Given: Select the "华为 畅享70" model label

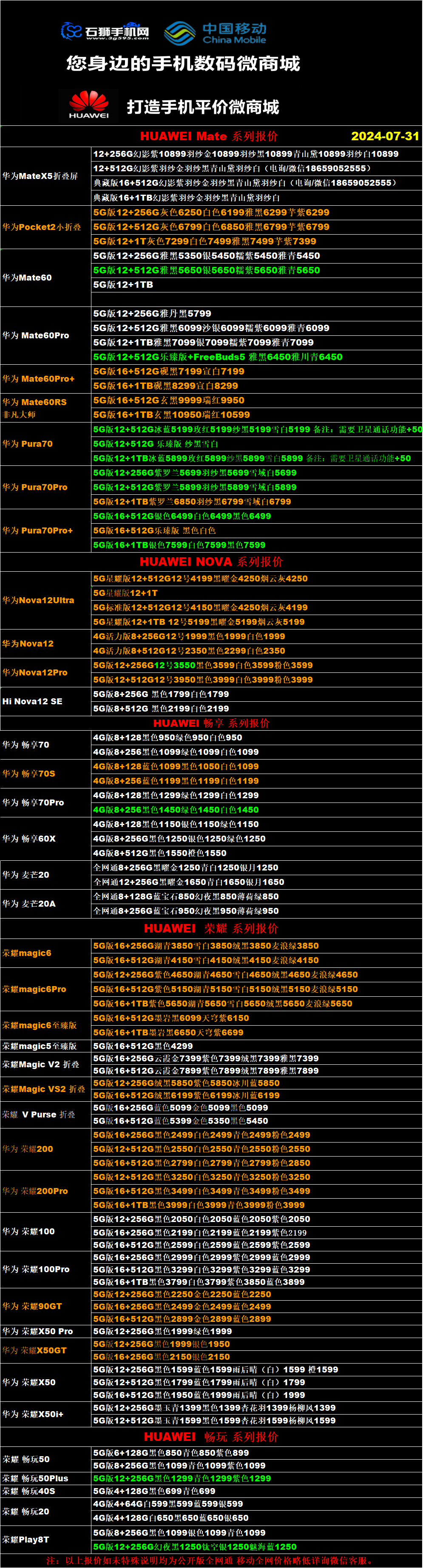Looking at the screenshot, I should pyautogui.click(x=26, y=744).
